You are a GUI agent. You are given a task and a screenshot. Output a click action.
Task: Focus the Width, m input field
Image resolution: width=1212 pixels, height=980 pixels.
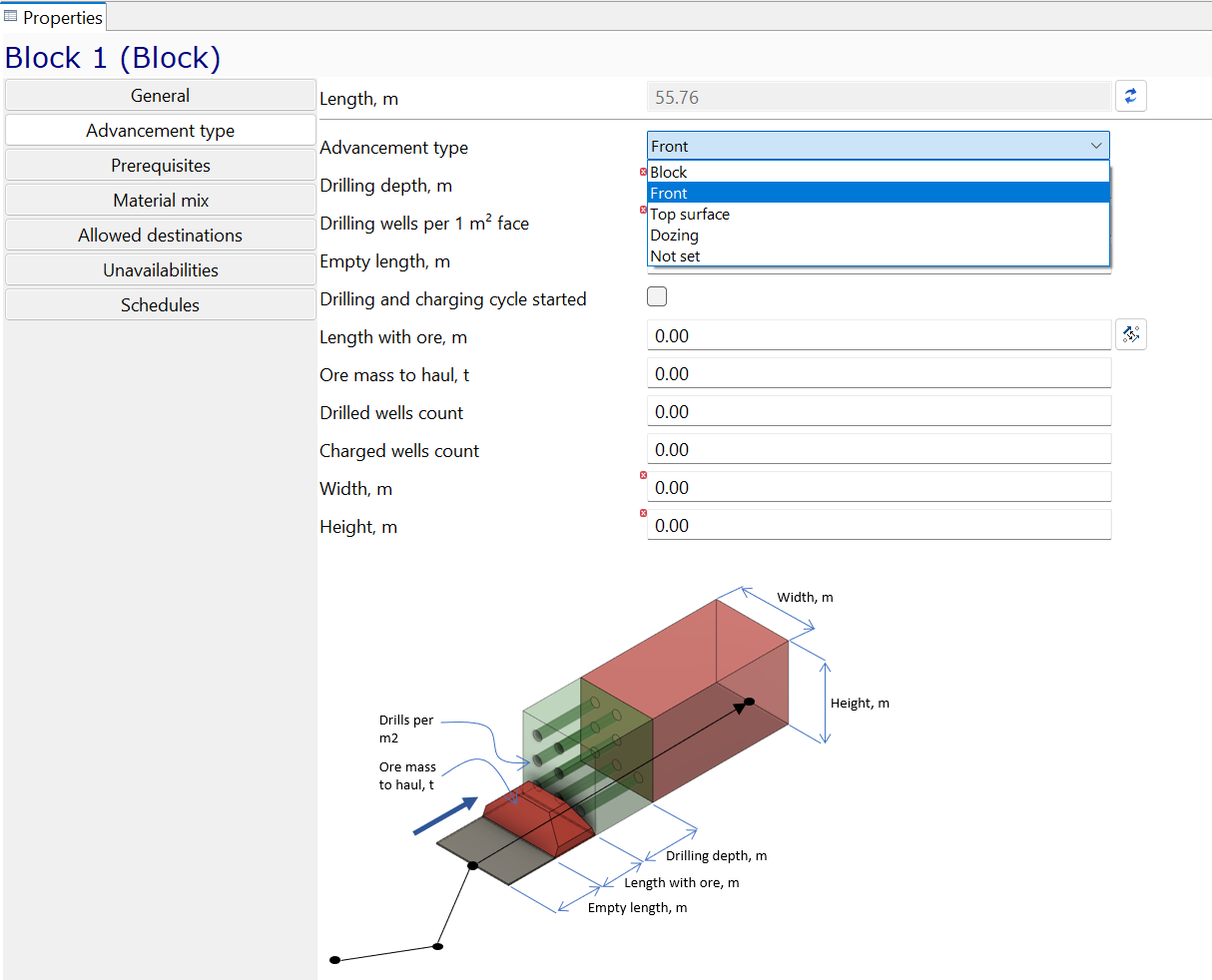(879, 487)
